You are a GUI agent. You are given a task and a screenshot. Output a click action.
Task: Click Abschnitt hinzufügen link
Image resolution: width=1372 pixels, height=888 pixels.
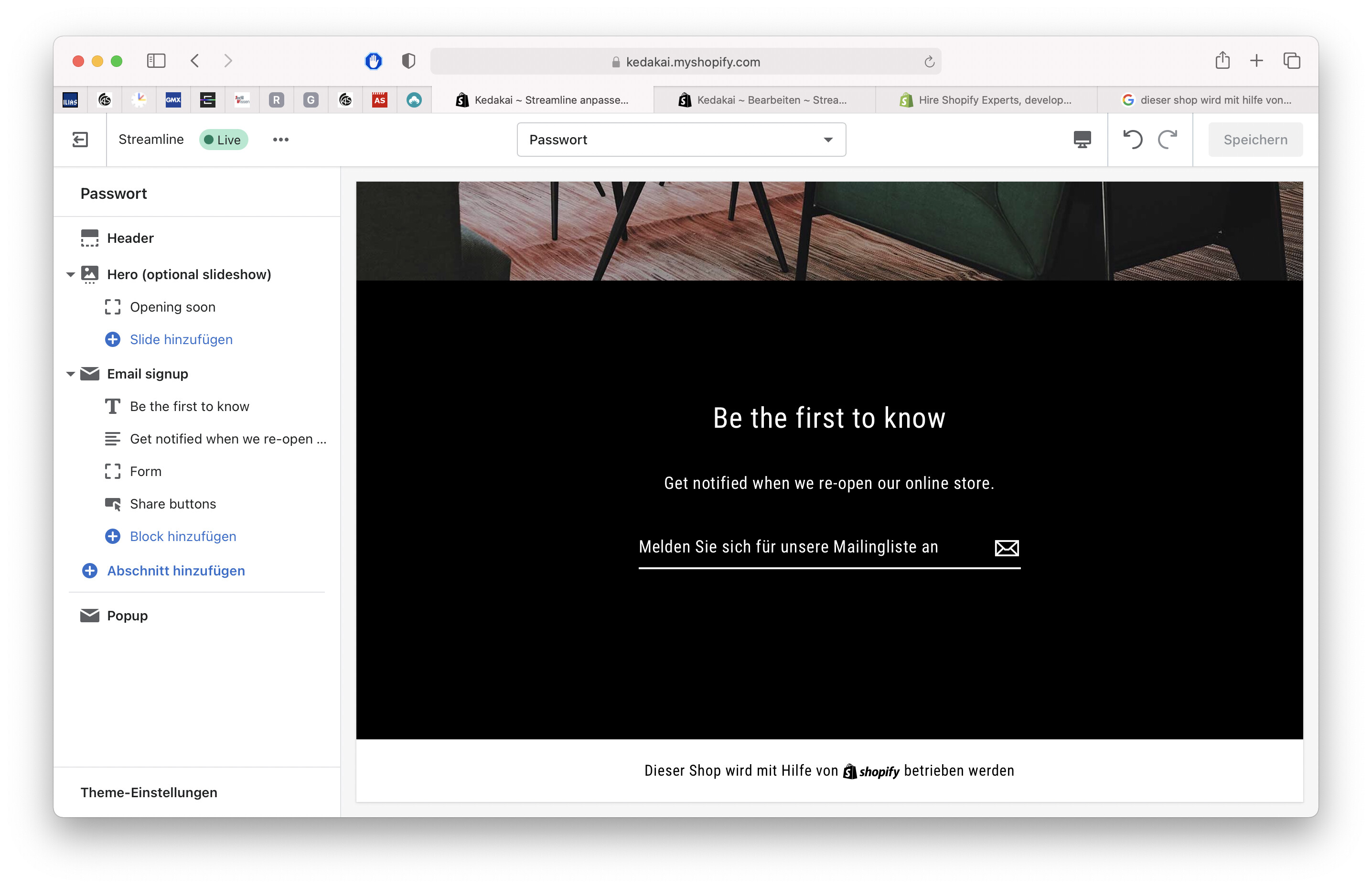(176, 571)
